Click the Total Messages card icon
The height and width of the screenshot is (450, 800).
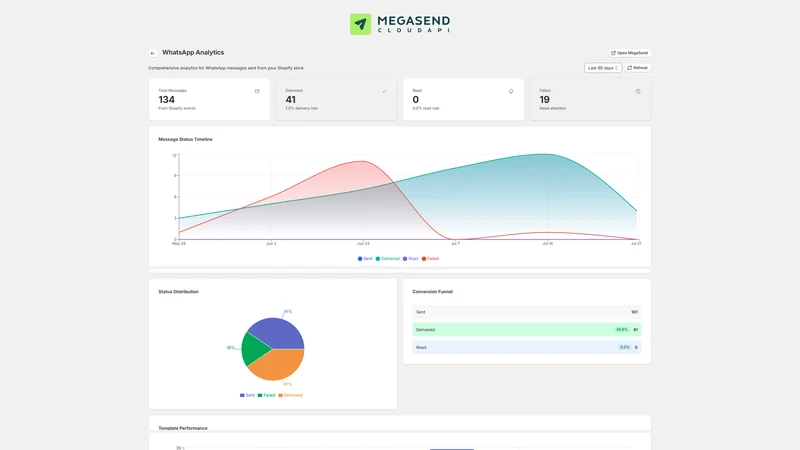click(257, 91)
